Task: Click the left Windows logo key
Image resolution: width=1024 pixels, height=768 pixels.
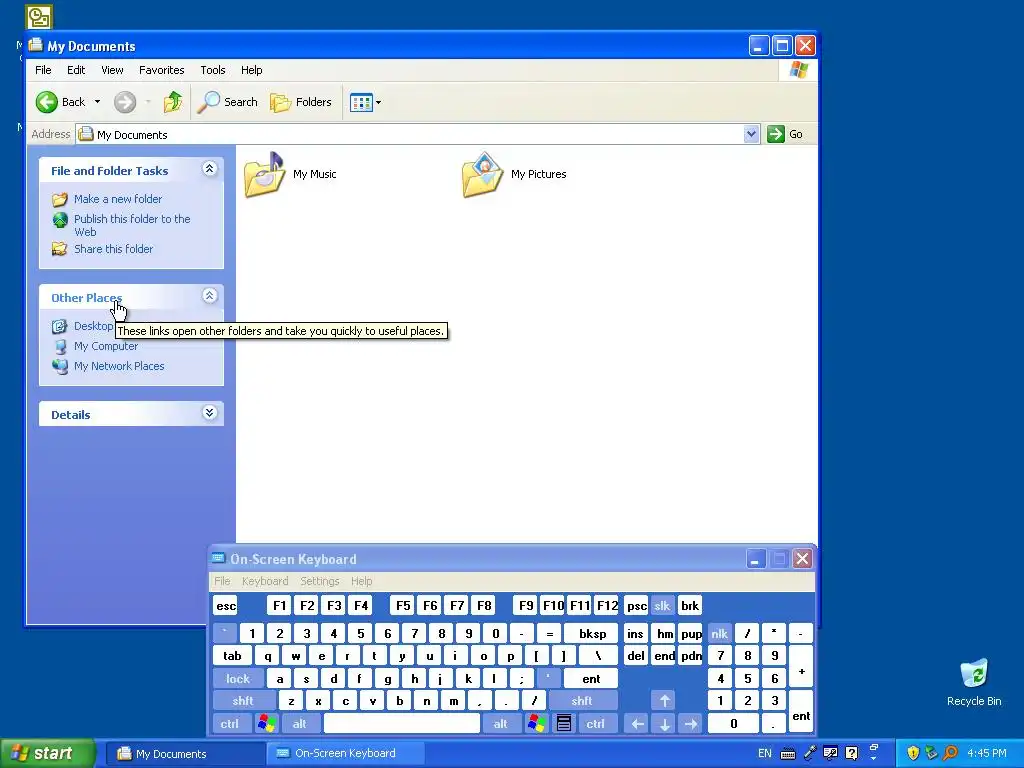Action: (x=266, y=724)
